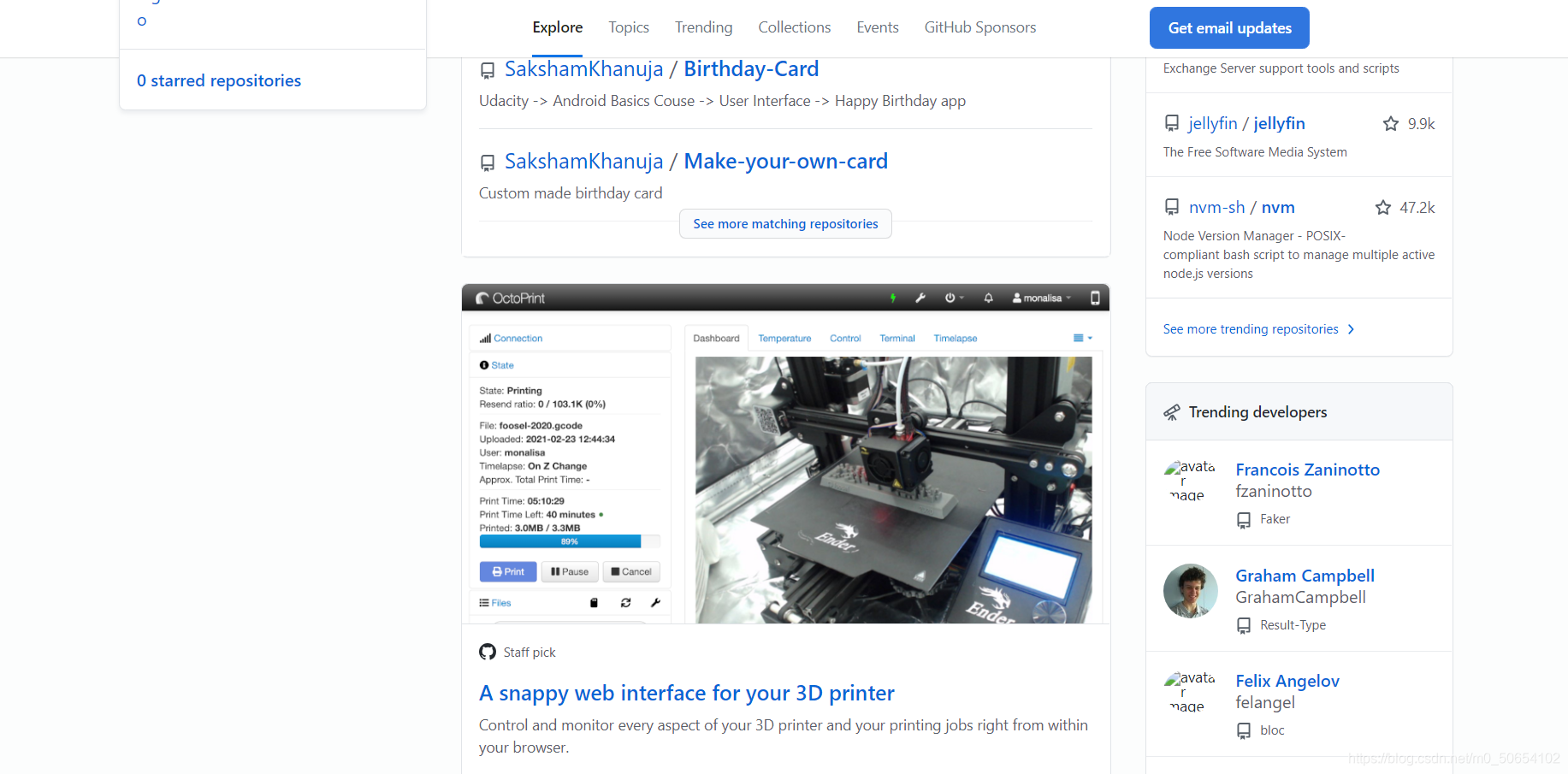Select the Timelapse tab in OctoPrint
This screenshot has width=1568, height=774.
pyautogui.click(x=956, y=338)
